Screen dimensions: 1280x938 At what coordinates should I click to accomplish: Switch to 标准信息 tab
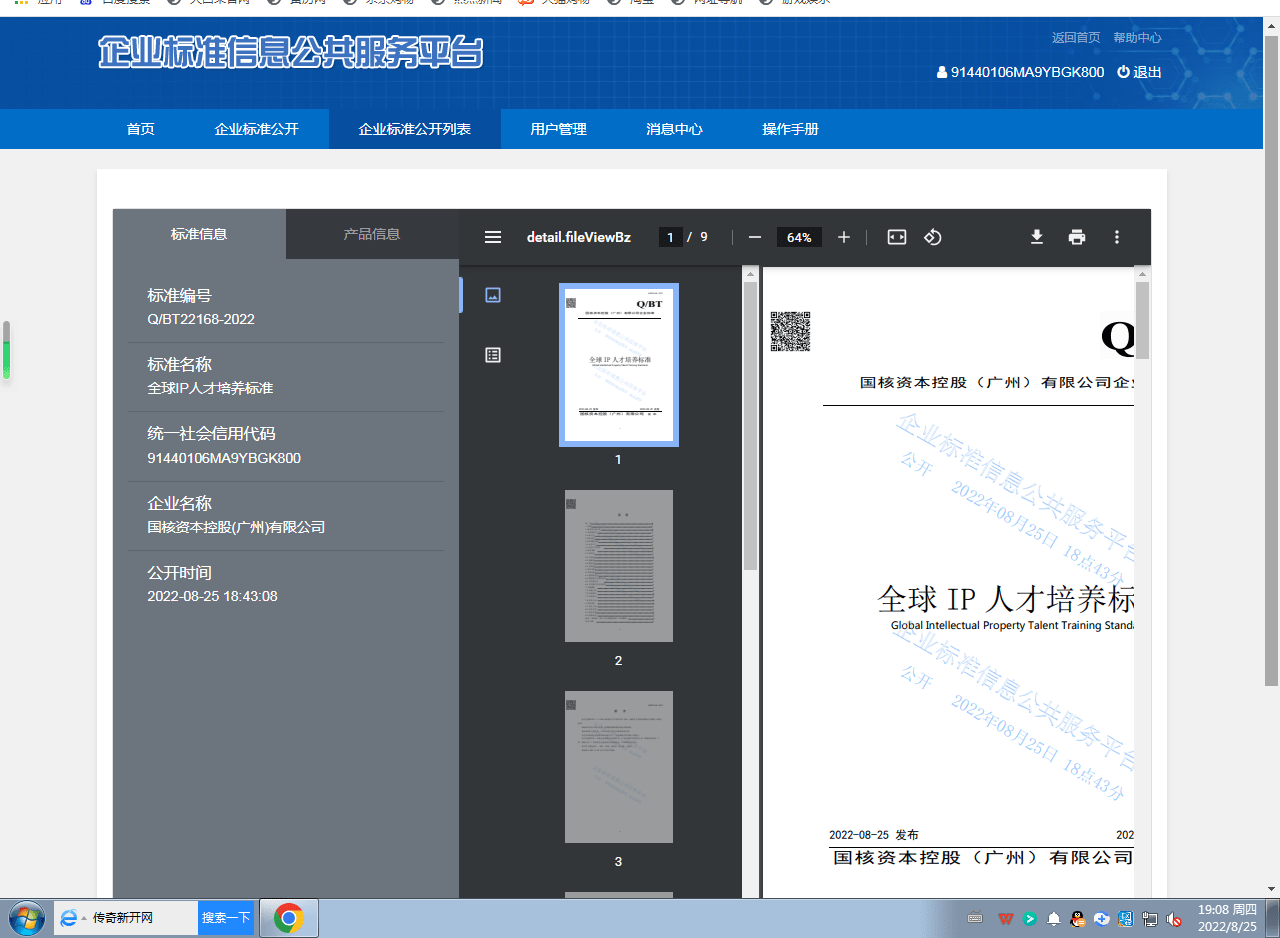(199, 234)
